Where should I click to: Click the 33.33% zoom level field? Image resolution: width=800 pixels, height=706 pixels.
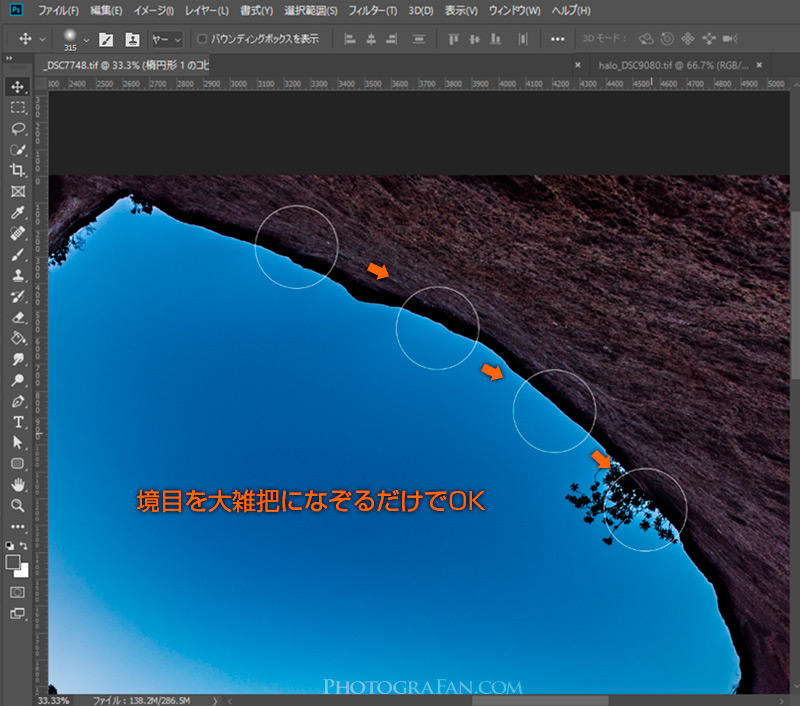54,700
